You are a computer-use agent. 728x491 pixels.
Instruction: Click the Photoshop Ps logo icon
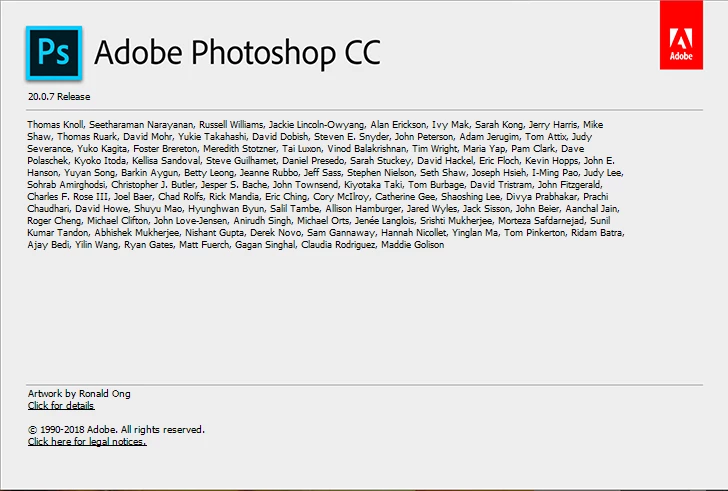click(x=54, y=53)
